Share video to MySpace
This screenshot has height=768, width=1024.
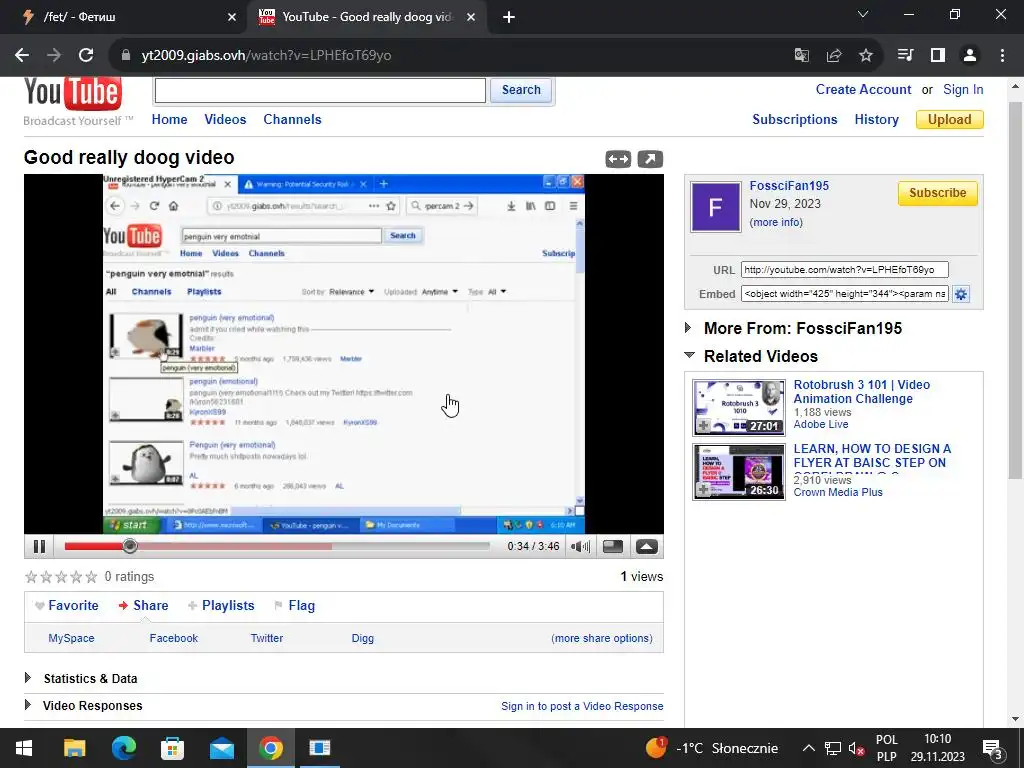[71, 638]
